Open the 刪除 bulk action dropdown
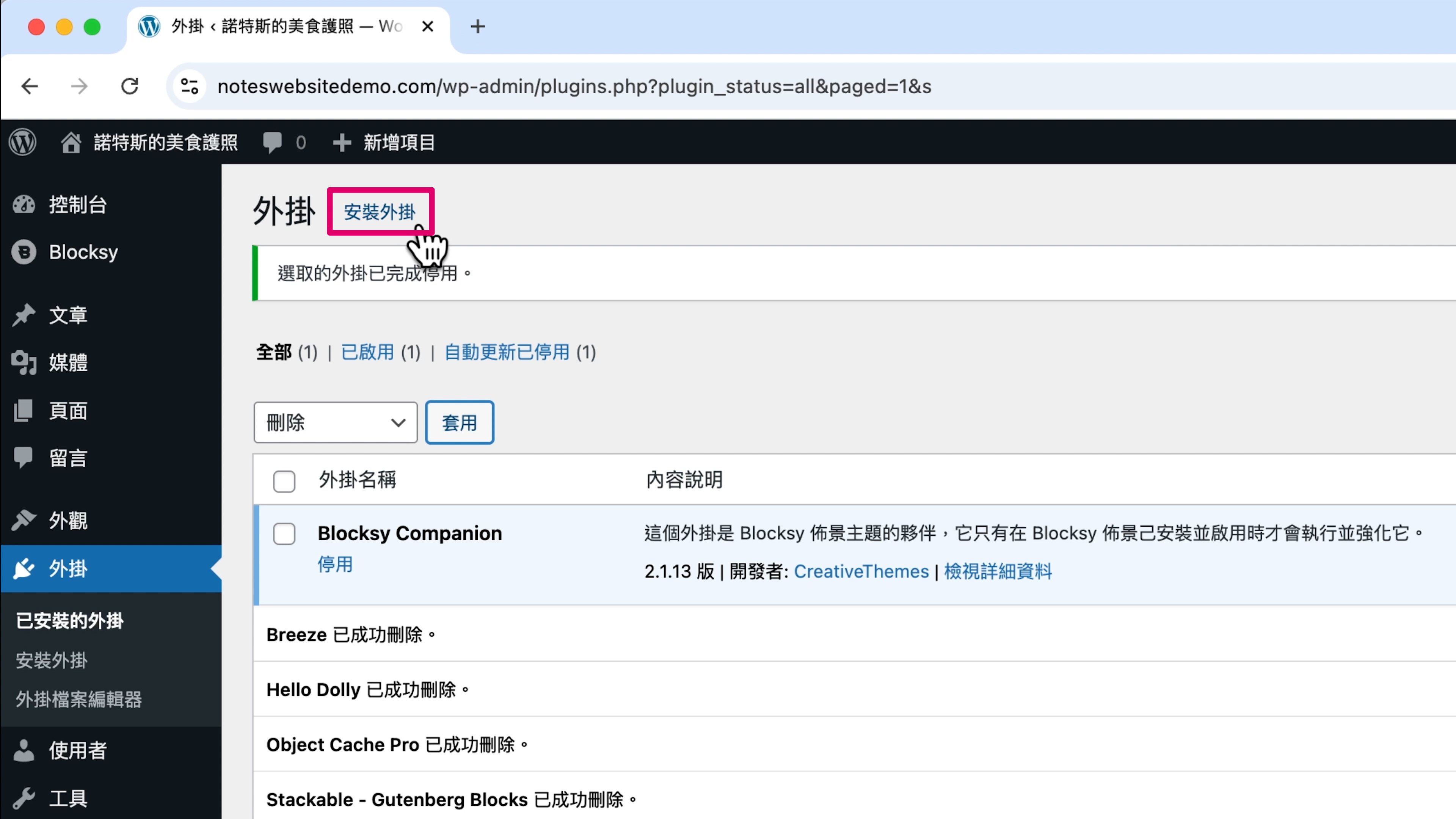The width and height of the screenshot is (1456, 819). click(335, 423)
